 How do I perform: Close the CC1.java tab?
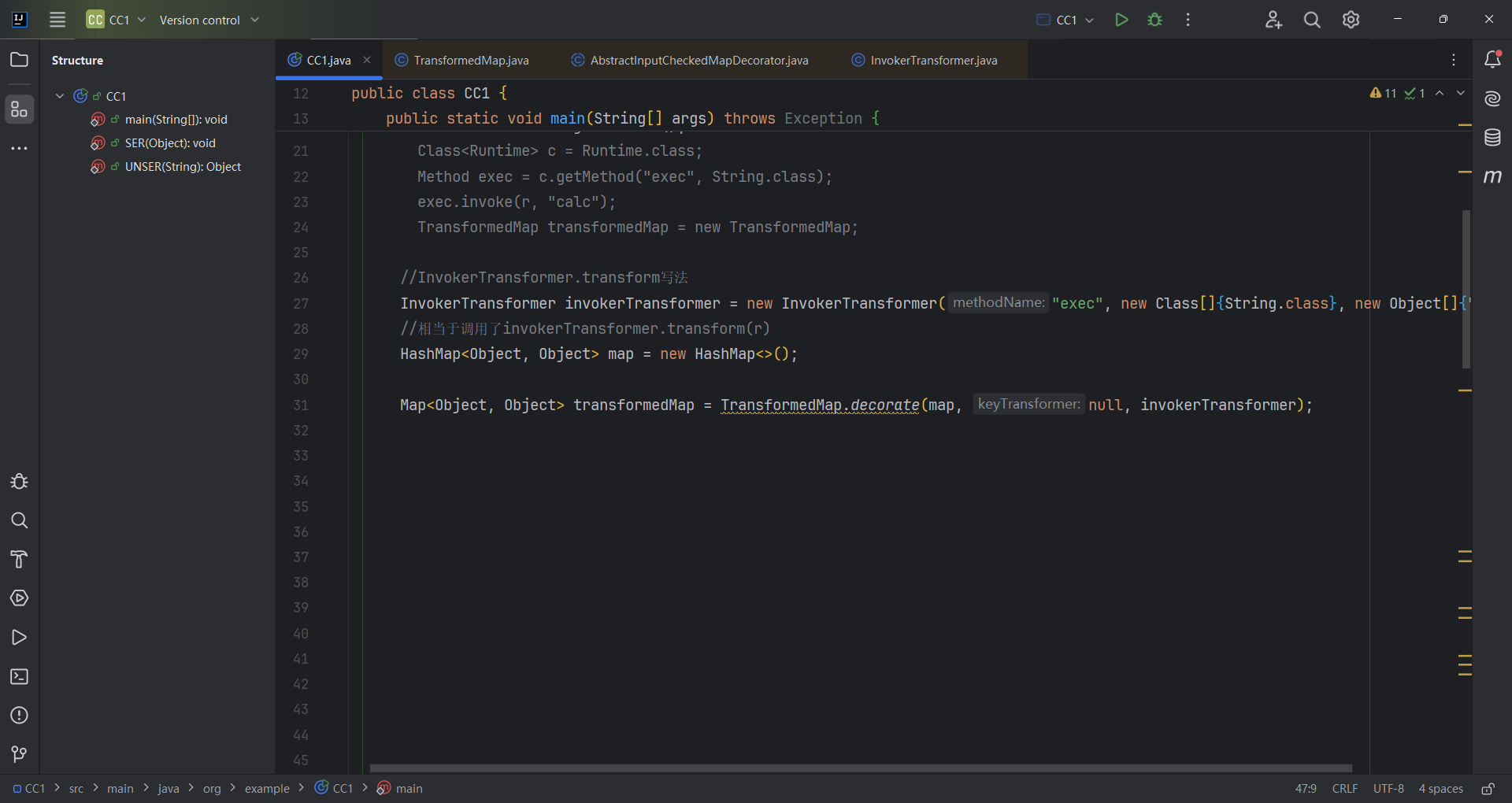[367, 60]
